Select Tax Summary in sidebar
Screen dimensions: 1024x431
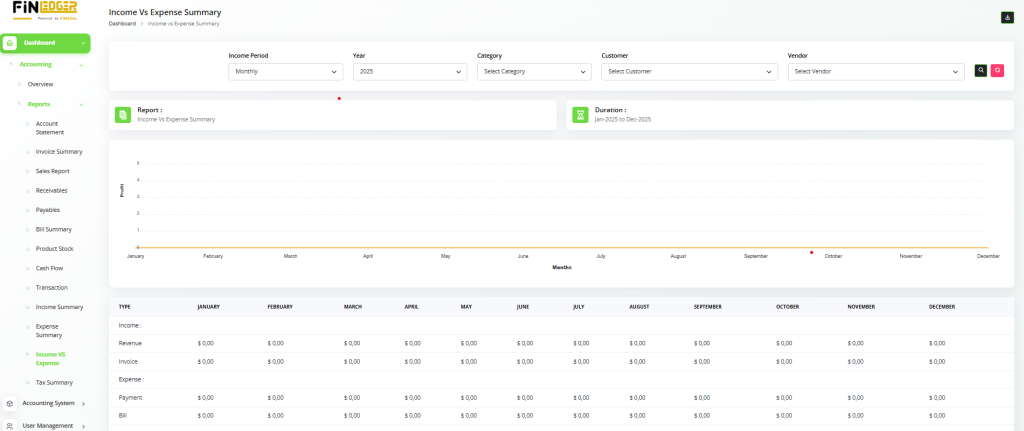click(54, 382)
